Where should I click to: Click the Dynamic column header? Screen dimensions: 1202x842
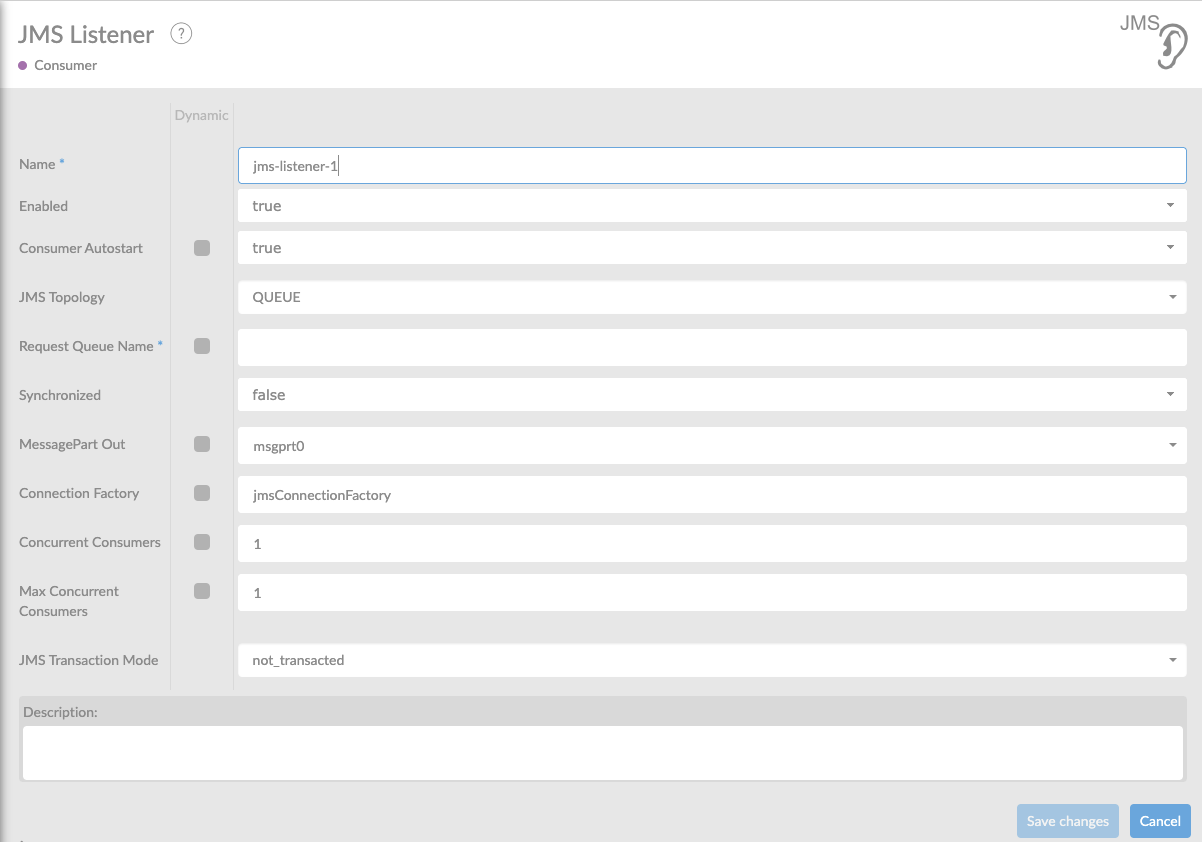coord(202,115)
